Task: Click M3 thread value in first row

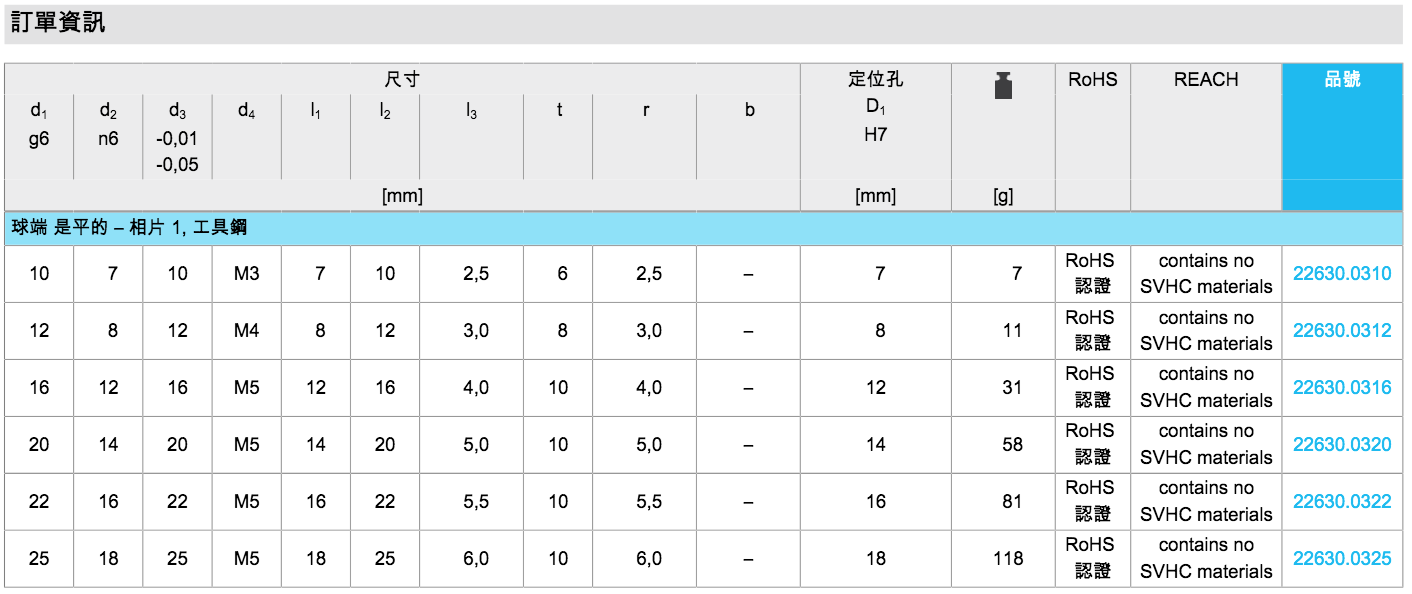Action: click(246, 274)
